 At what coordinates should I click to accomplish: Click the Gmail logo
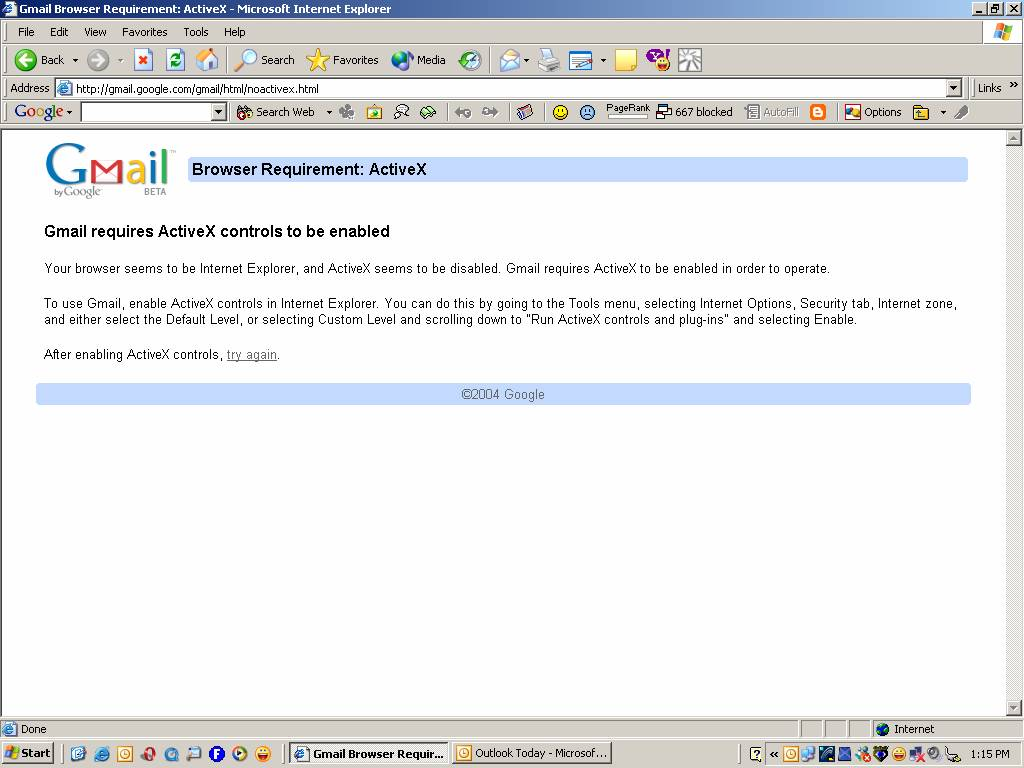point(109,170)
